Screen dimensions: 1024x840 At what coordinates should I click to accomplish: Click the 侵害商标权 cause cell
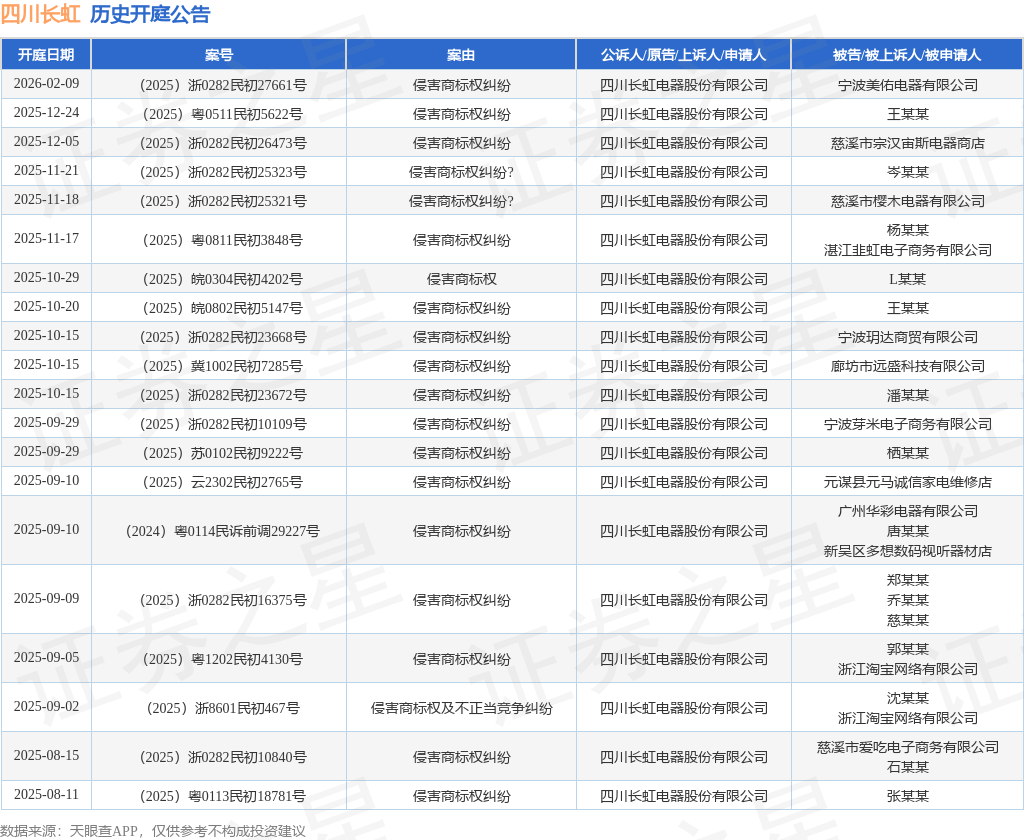(462, 280)
